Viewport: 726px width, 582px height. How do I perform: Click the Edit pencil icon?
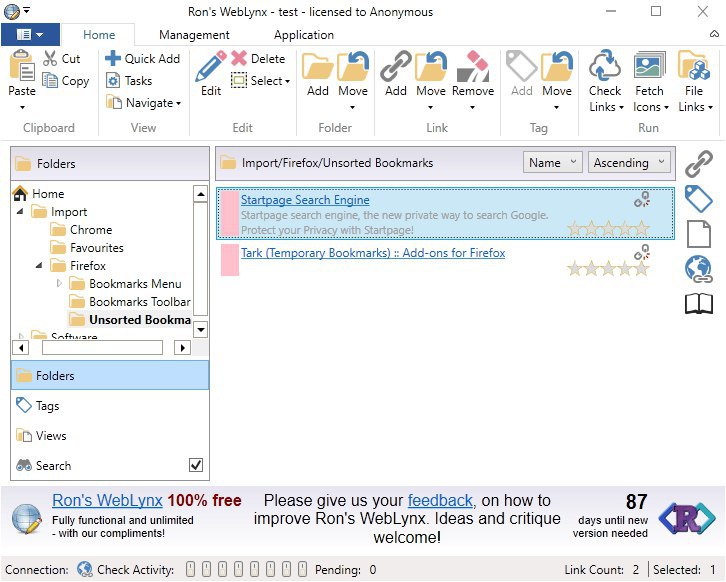(x=211, y=66)
